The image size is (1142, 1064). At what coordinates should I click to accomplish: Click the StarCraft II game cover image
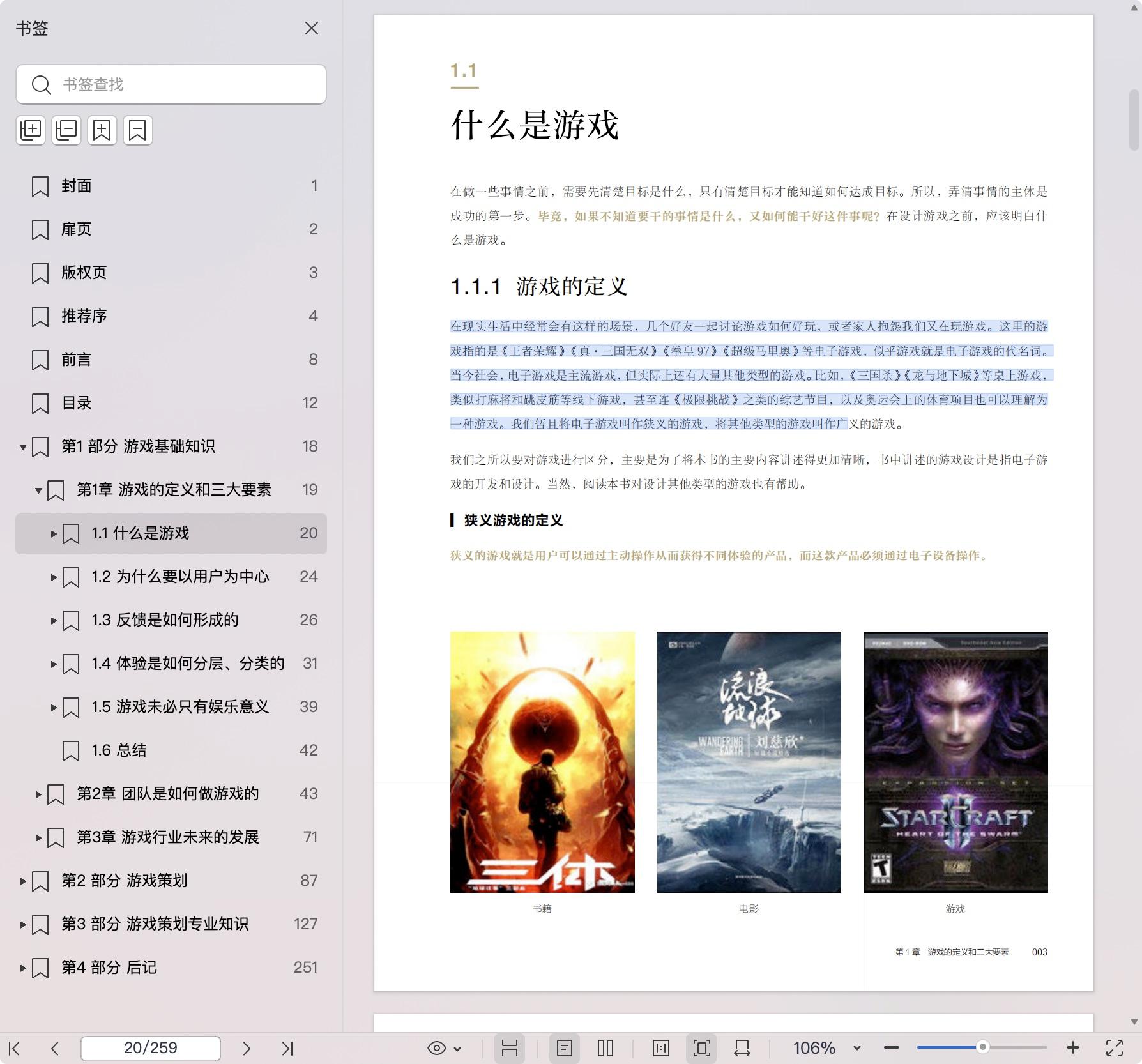click(x=955, y=762)
